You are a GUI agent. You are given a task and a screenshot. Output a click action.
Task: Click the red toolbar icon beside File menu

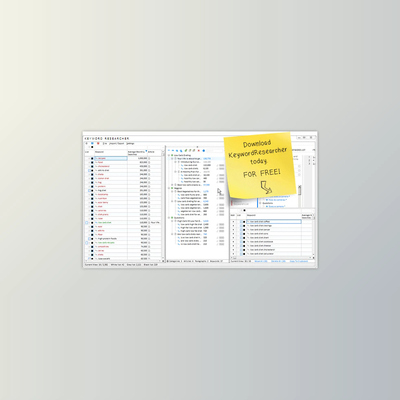(98, 143)
